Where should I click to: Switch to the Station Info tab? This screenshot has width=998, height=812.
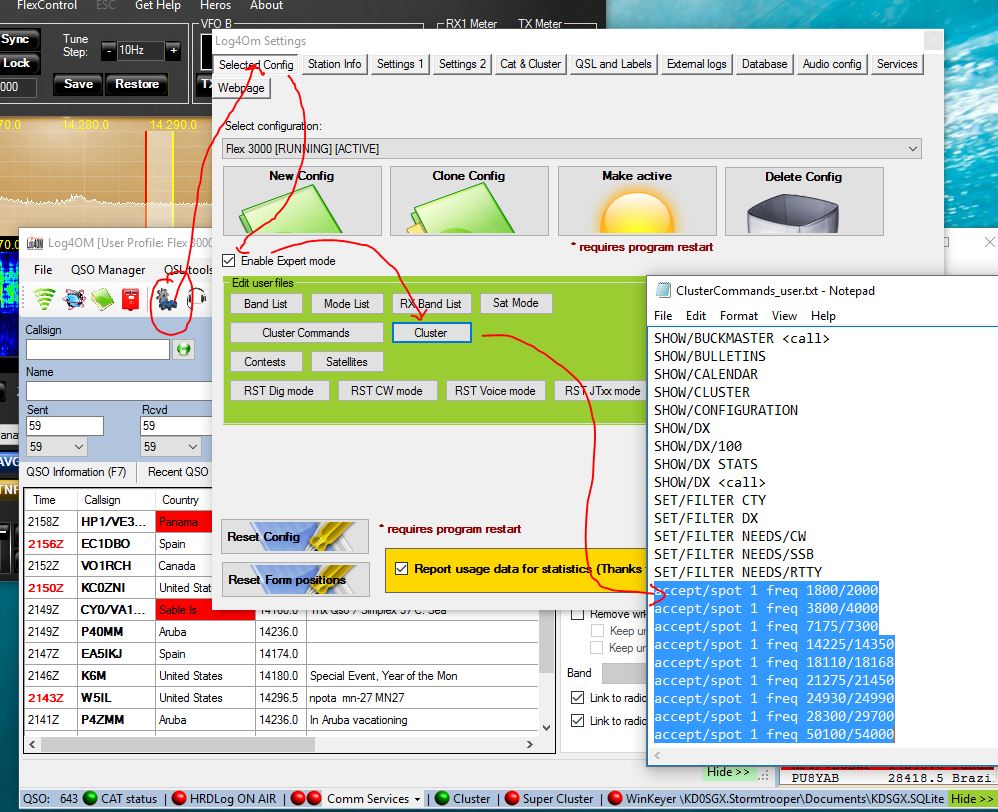pyautogui.click(x=335, y=64)
